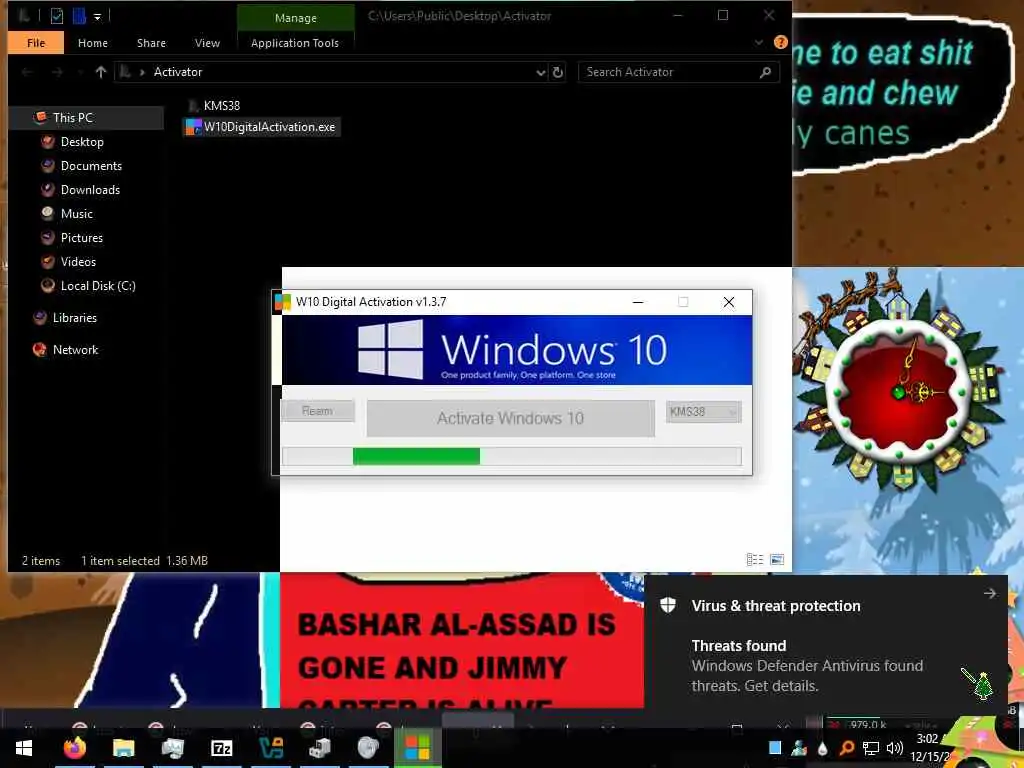
Task: Click the New folder quick access icon
Action: point(79,16)
